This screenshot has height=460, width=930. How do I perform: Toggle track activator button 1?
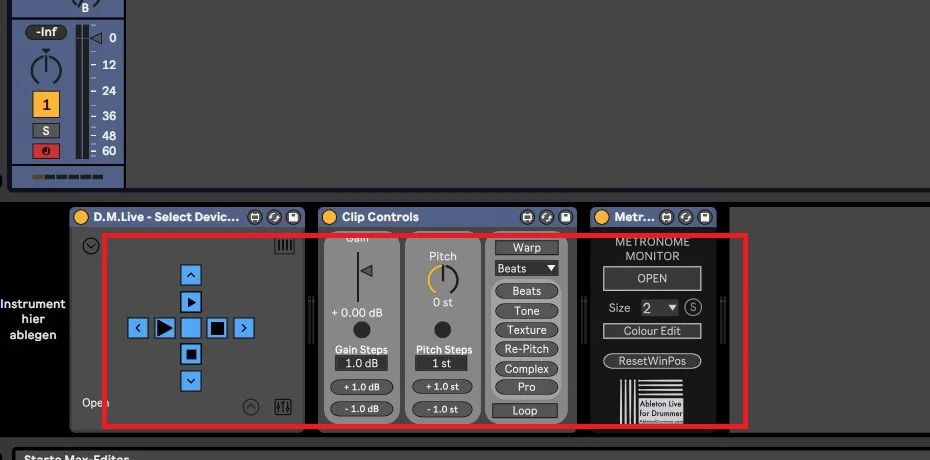click(46, 105)
